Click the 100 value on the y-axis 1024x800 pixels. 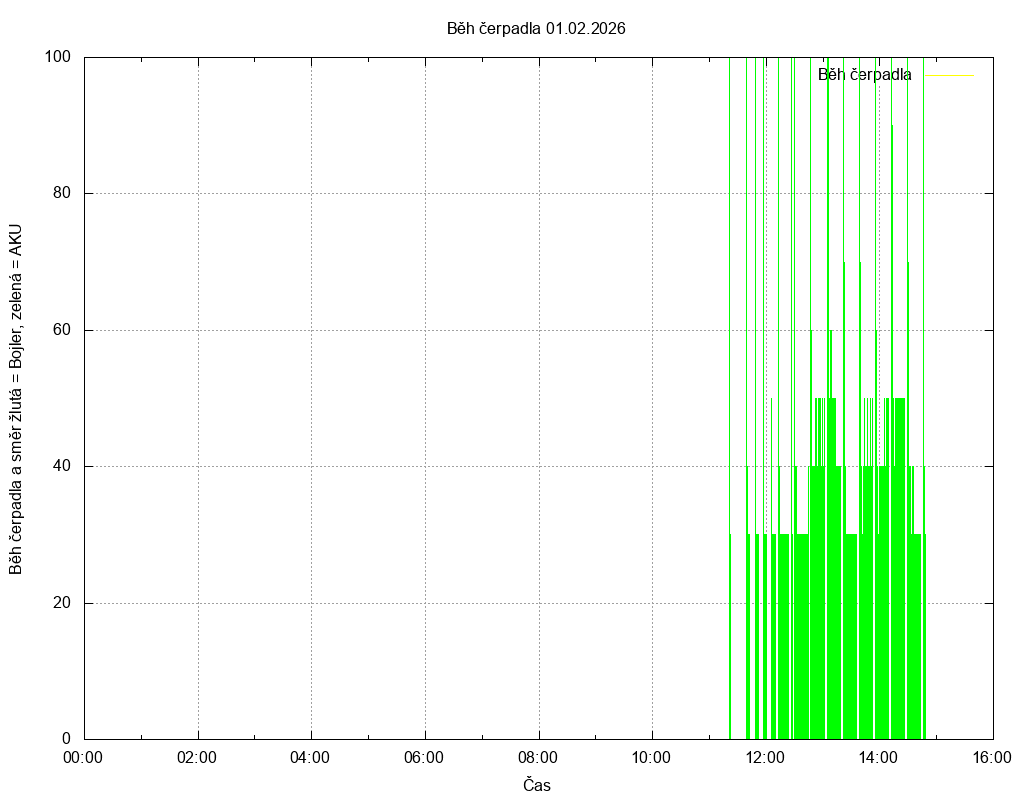click(58, 57)
